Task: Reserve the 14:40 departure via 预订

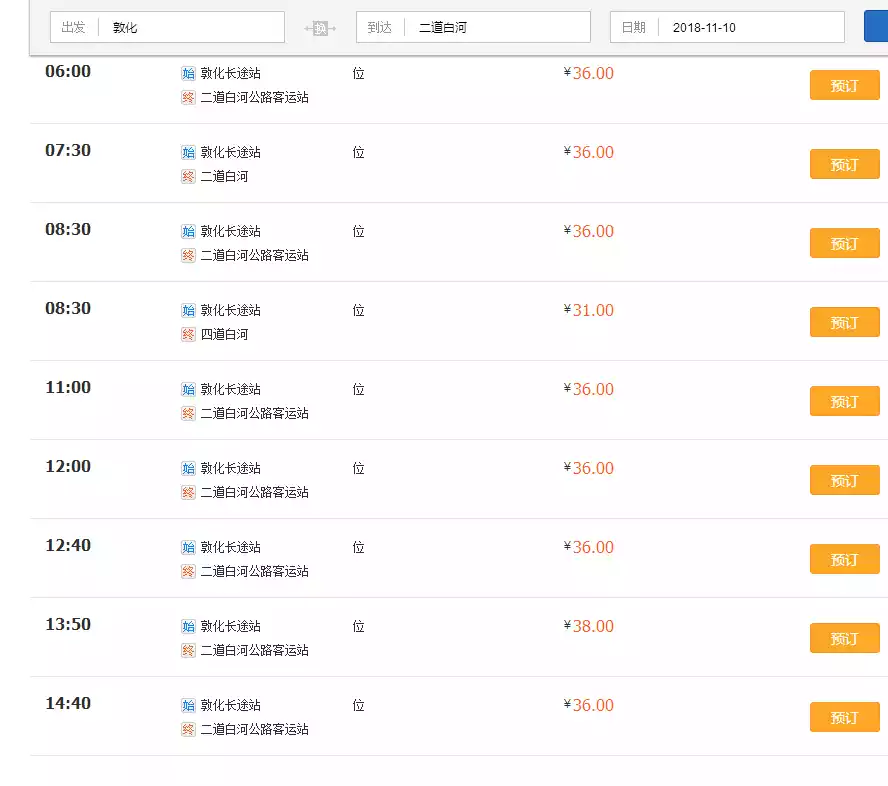Action: (x=844, y=717)
